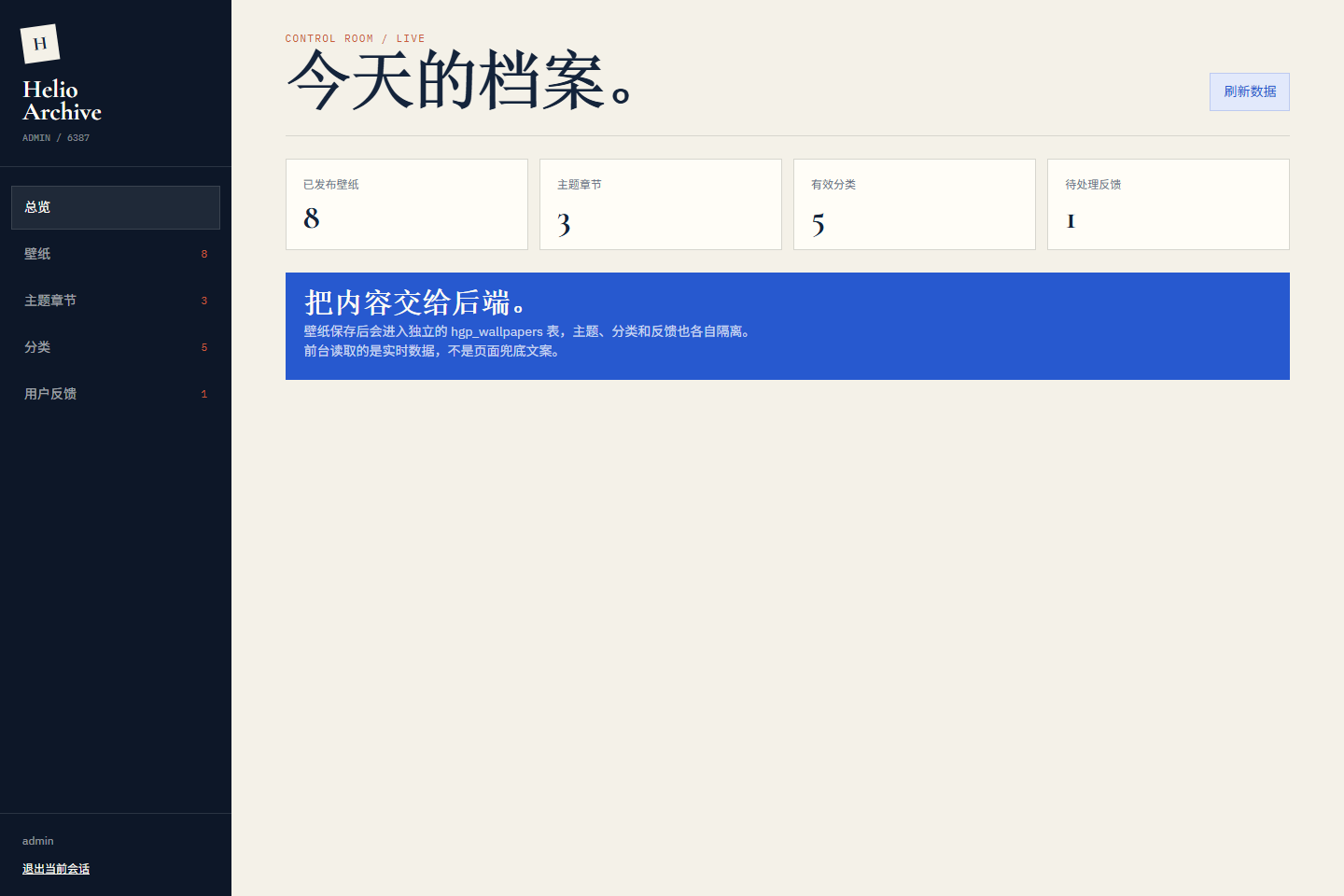Click the Helio Archive title text
This screenshot has width=1344, height=896.
coord(63,101)
